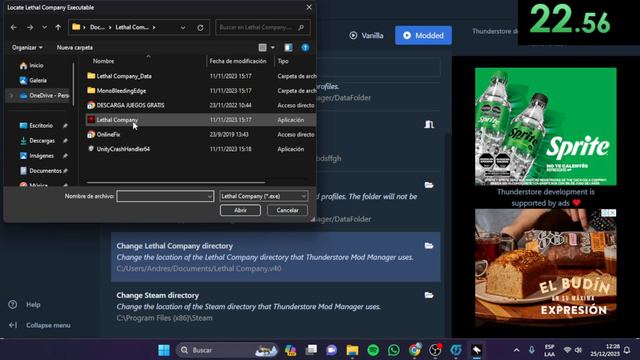Go back in the file dialog

pyautogui.click(x=14, y=27)
